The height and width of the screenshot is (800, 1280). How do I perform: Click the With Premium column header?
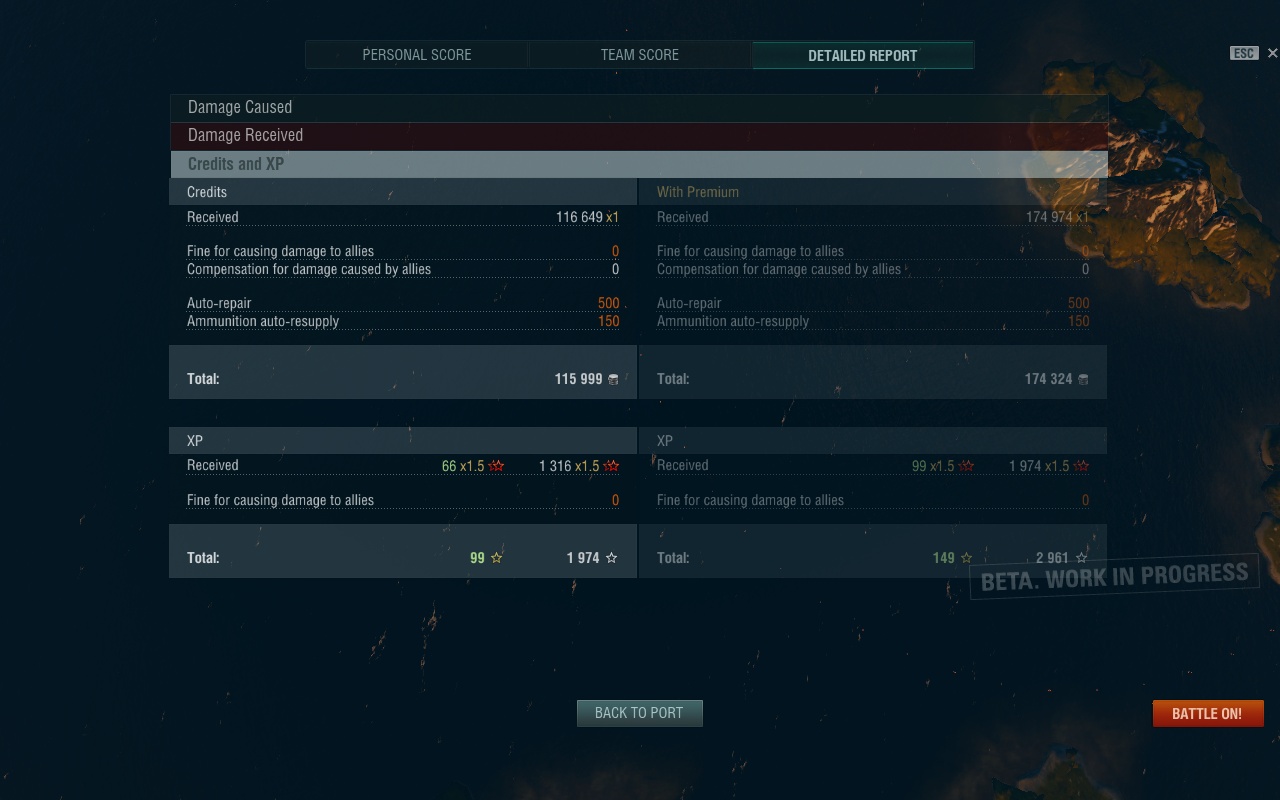pyautogui.click(x=698, y=192)
